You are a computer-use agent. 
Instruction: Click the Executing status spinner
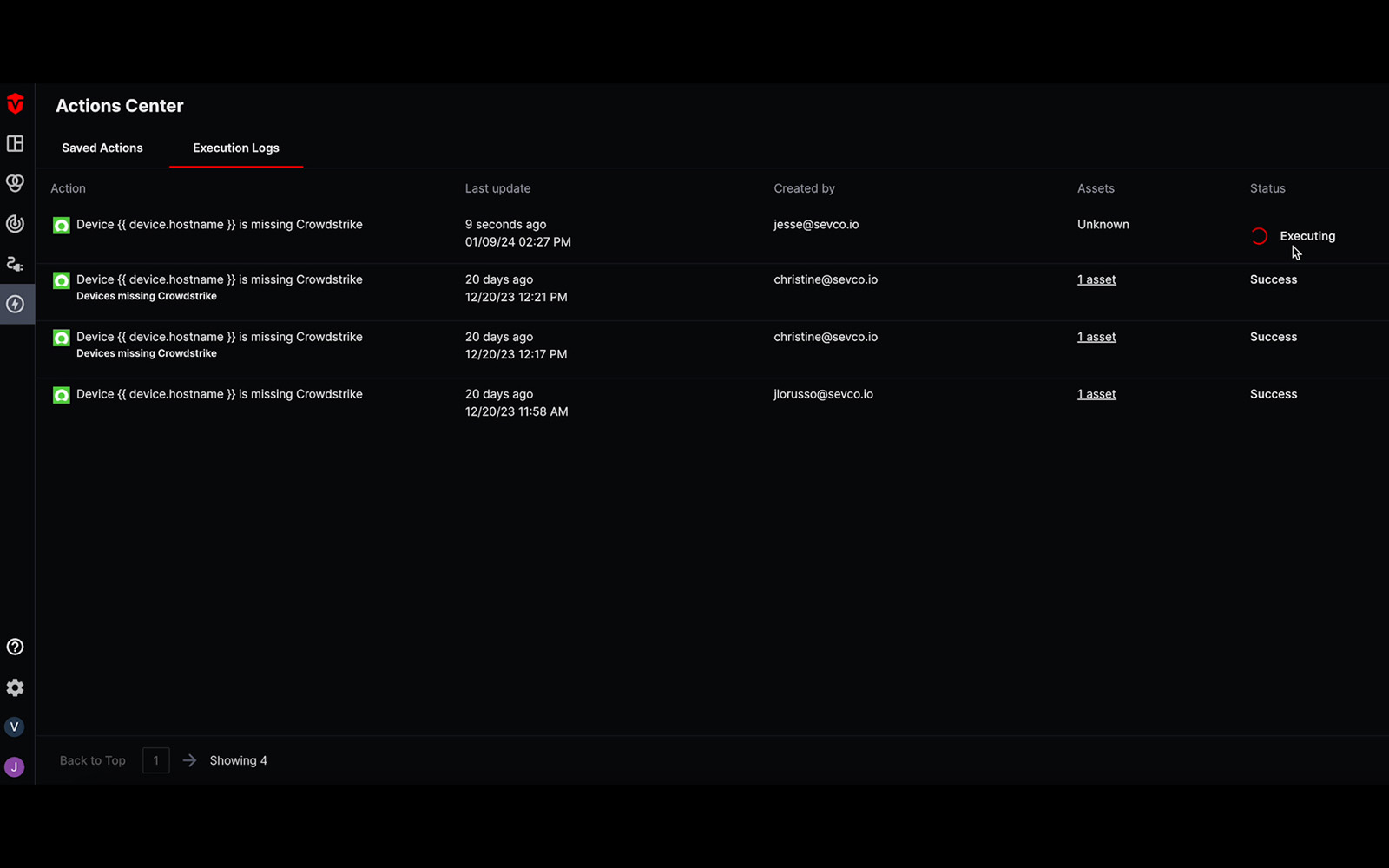pos(1259,236)
